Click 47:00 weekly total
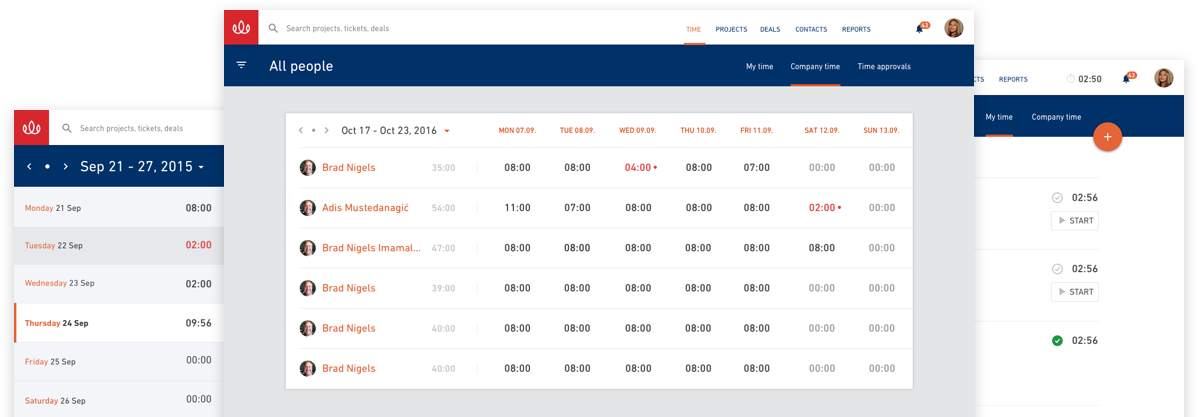The width and height of the screenshot is (1198, 417). (x=443, y=247)
